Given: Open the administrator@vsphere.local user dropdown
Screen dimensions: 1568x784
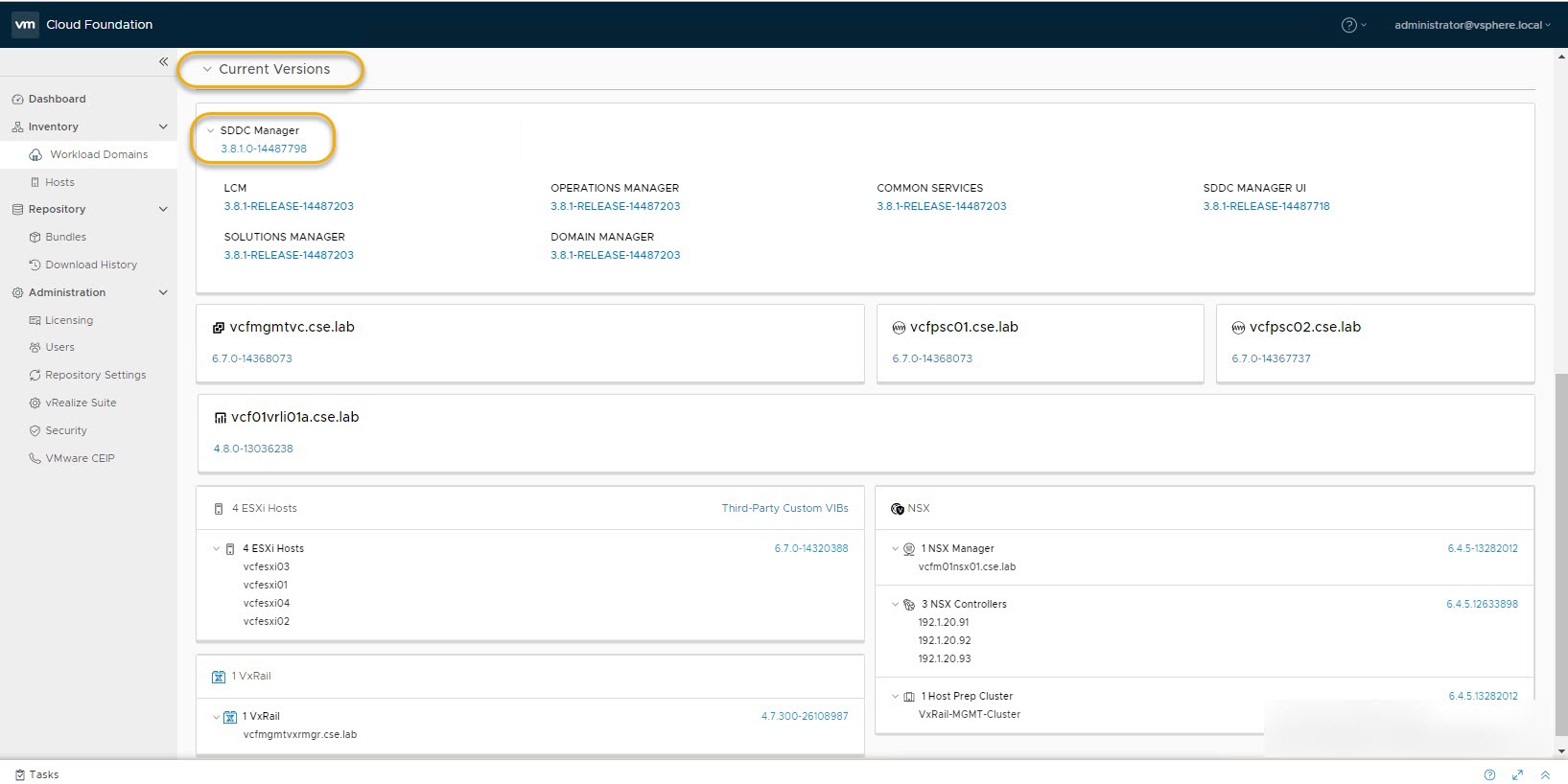Looking at the screenshot, I should [1471, 25].
